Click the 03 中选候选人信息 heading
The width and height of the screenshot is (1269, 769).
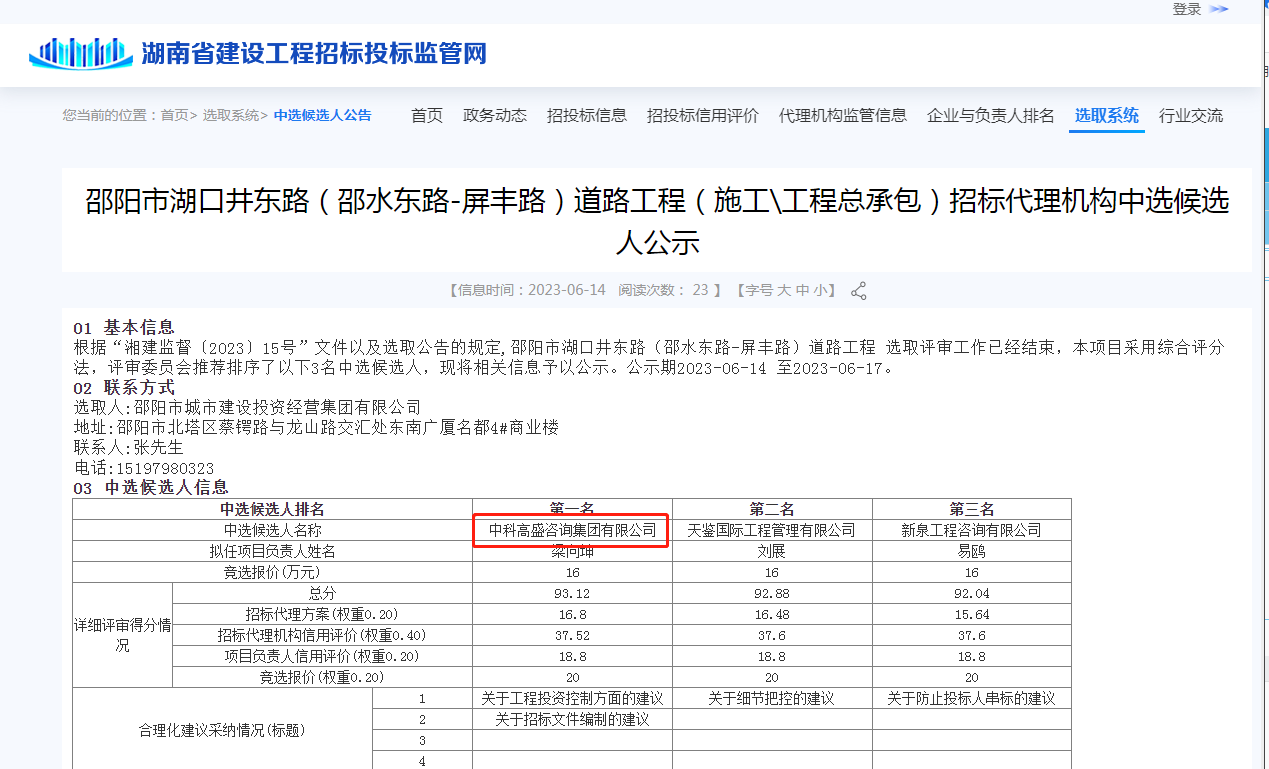(151, 488)
